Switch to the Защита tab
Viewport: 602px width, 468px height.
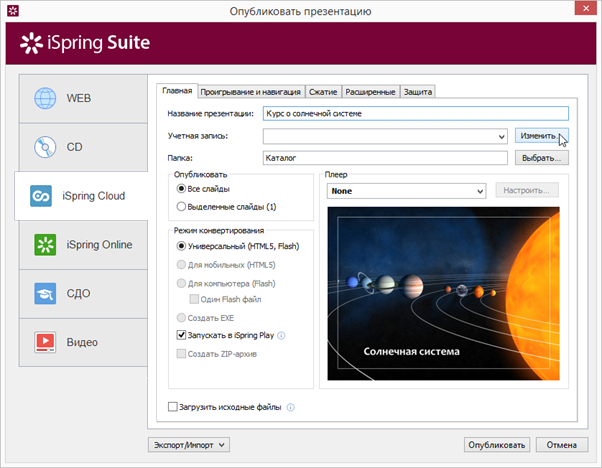click(418, 92)
